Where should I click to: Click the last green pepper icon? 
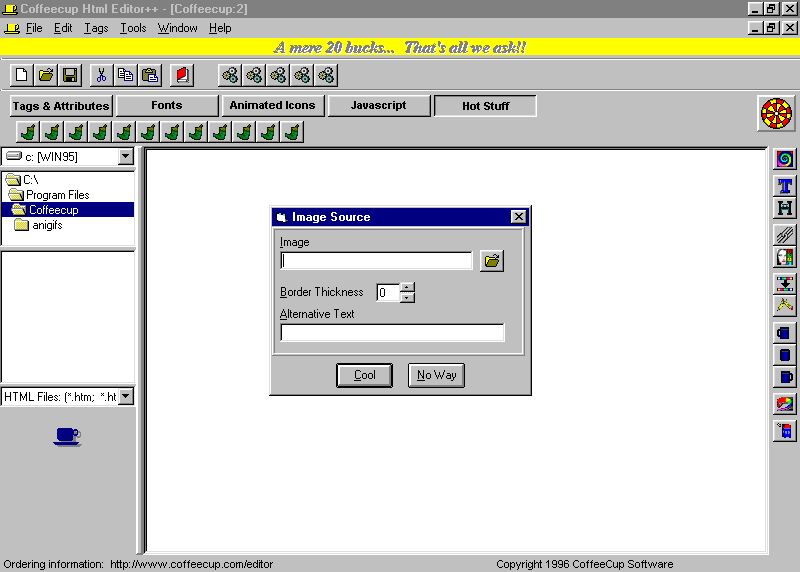292,132
